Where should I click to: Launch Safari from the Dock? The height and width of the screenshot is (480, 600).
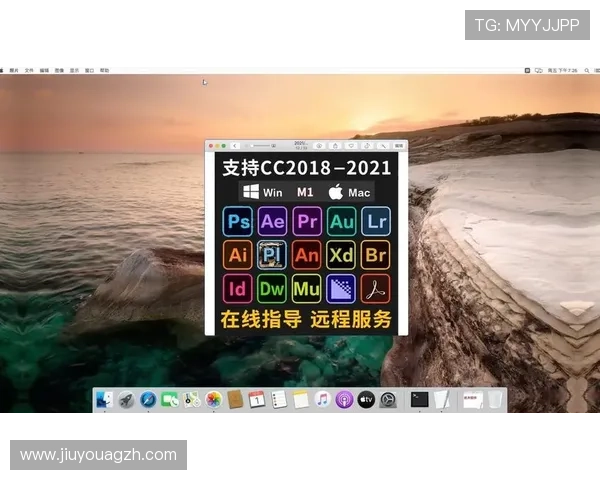click(x=148, y=400)
